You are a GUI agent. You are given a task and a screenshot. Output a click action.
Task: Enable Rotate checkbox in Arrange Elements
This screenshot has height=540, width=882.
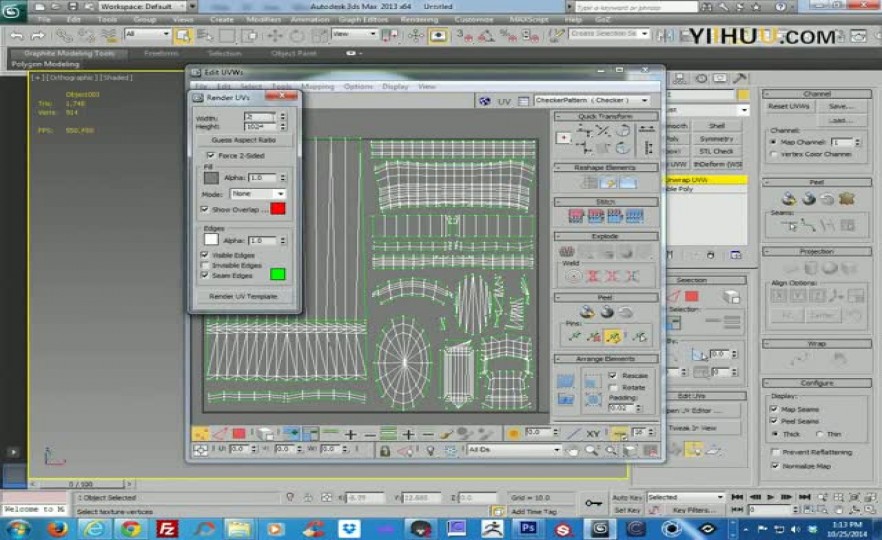(613, 388)
